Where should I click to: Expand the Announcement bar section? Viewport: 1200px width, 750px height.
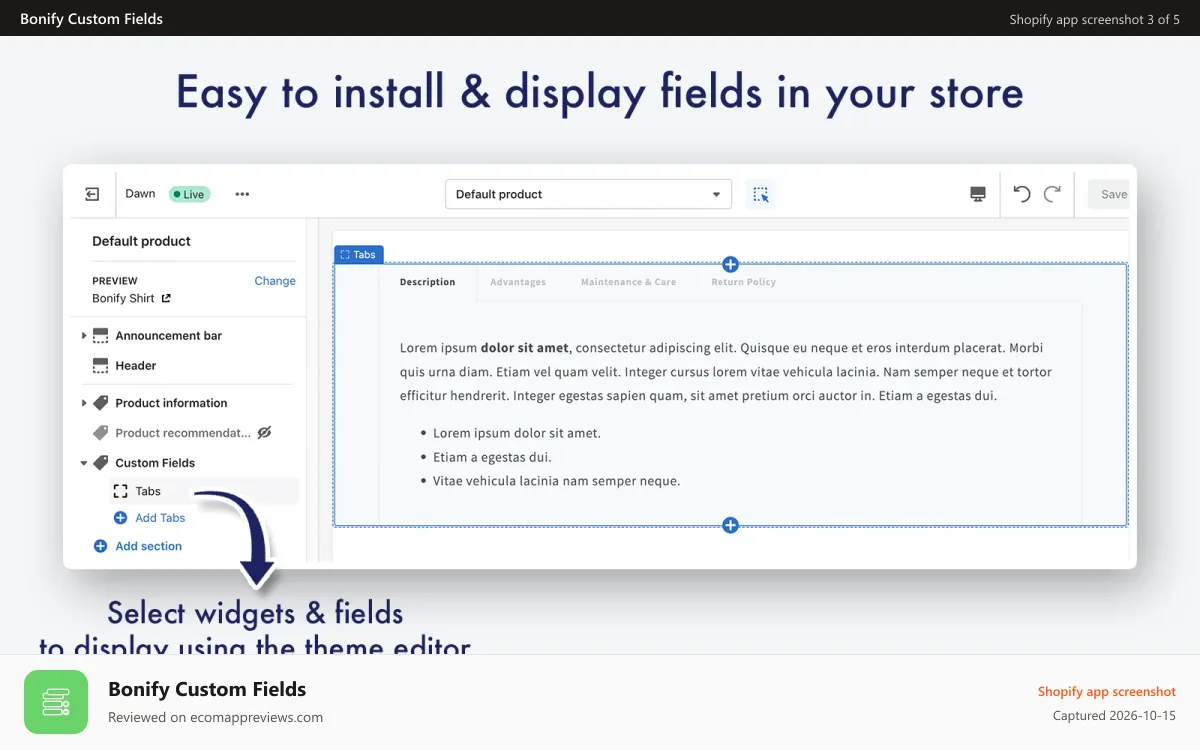click(84, 336)
